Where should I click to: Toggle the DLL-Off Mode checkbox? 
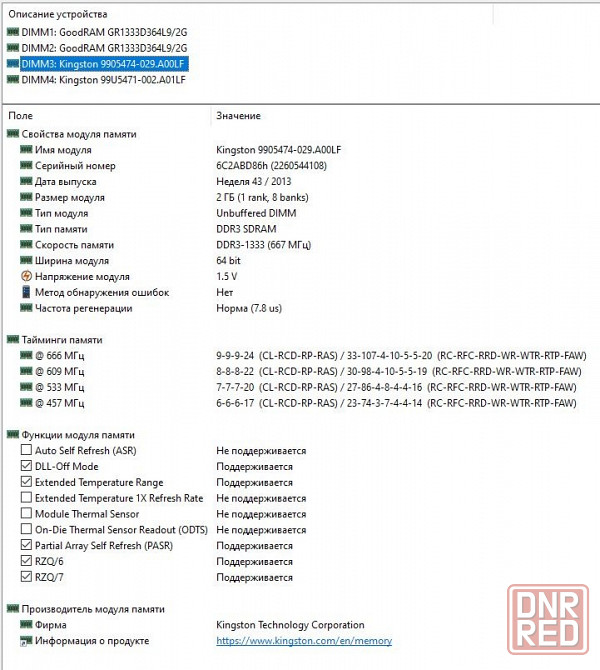(x=26, y=467)
